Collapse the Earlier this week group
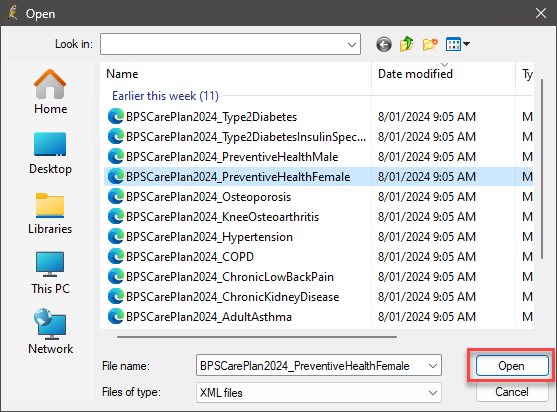557x412 pixels. coord(165,96)
